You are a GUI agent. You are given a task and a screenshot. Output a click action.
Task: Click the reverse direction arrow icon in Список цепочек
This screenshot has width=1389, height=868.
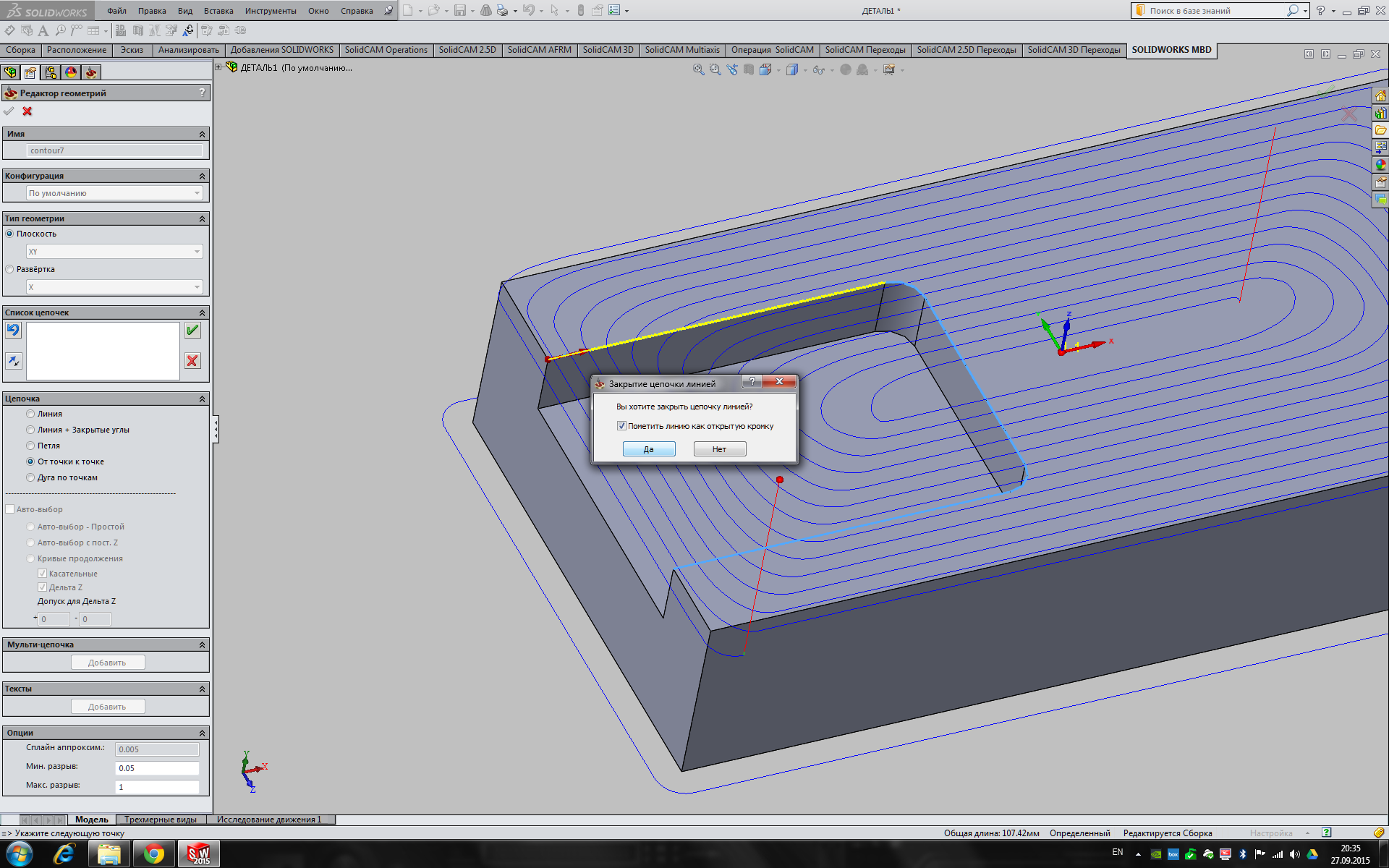click(14, 361)
